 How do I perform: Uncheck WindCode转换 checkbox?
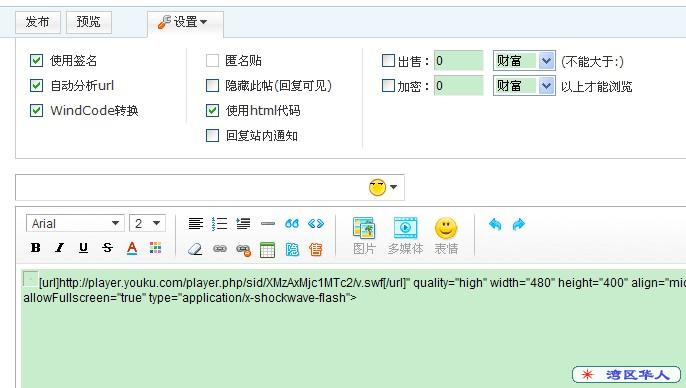click(x=36, y=110)
